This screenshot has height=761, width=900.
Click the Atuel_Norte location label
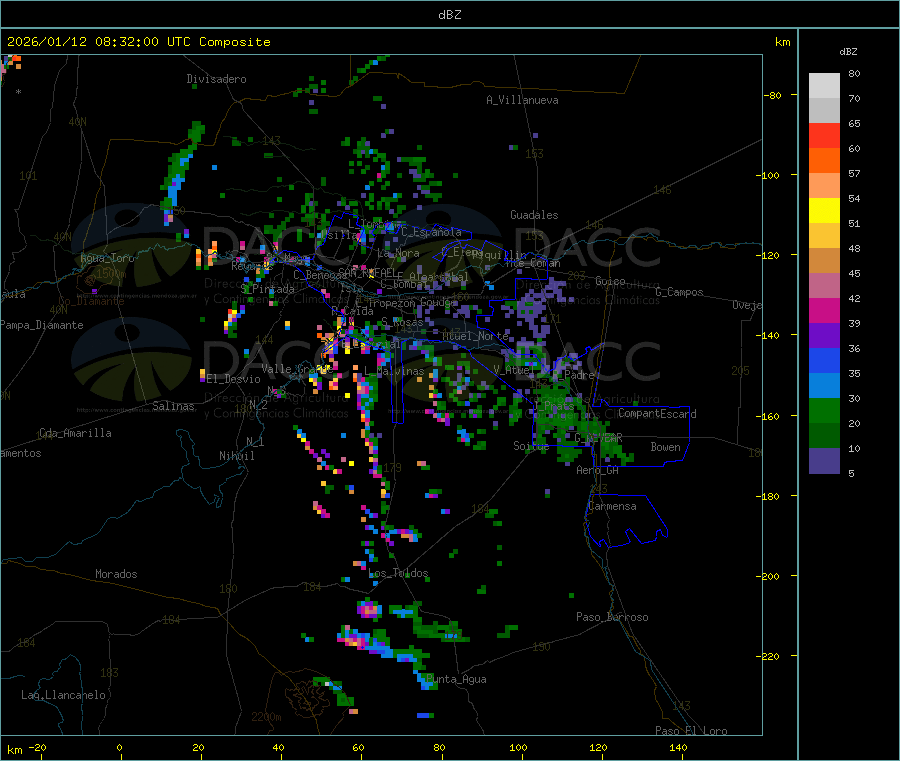(475, 336)
